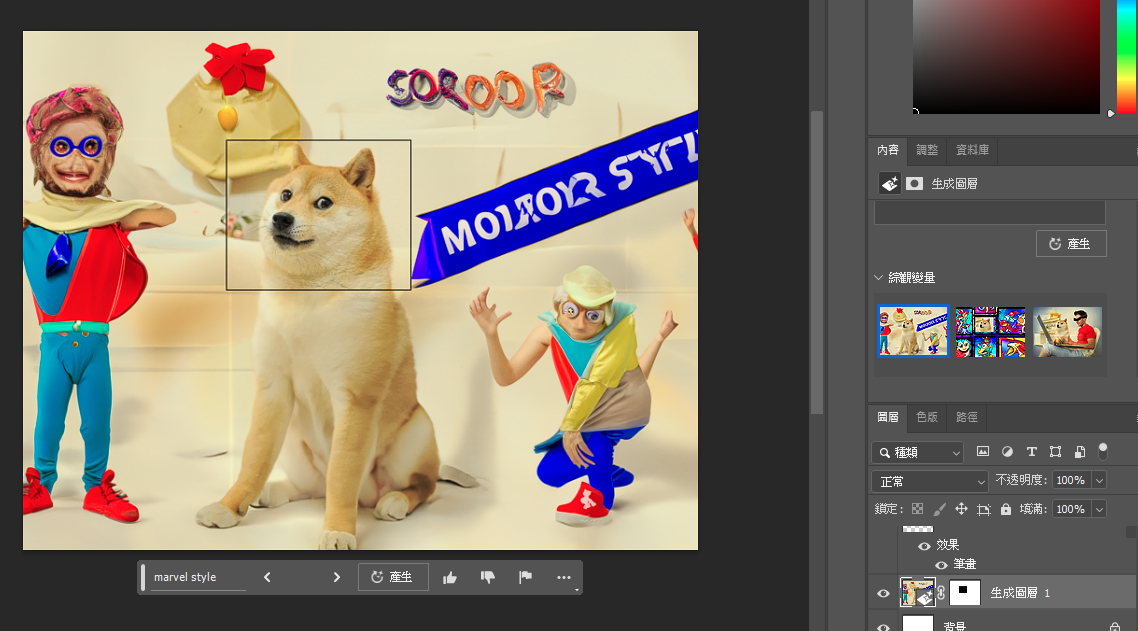
Task: Toggle the layer filtering switch
Action: [1103, 451]
